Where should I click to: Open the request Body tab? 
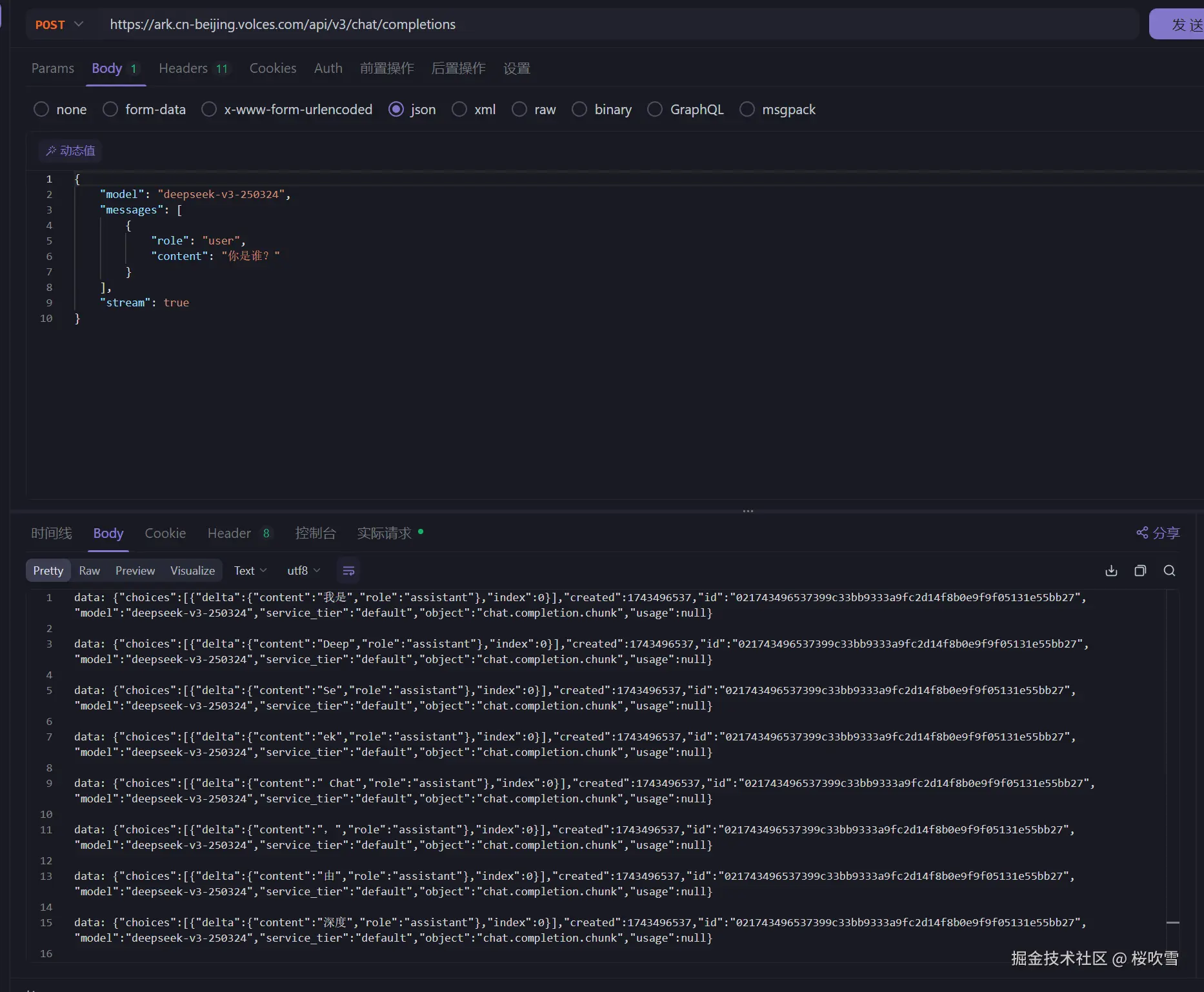tap(115, 68)
